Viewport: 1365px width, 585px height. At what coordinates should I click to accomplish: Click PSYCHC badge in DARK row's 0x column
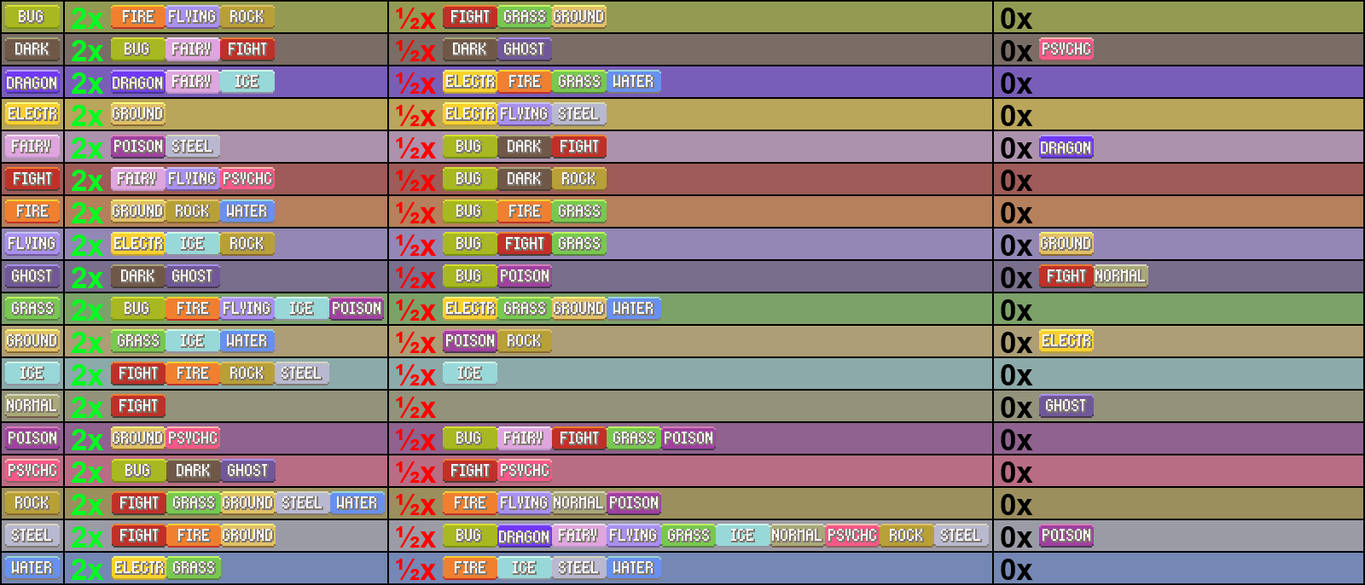tap(1066, 49)
